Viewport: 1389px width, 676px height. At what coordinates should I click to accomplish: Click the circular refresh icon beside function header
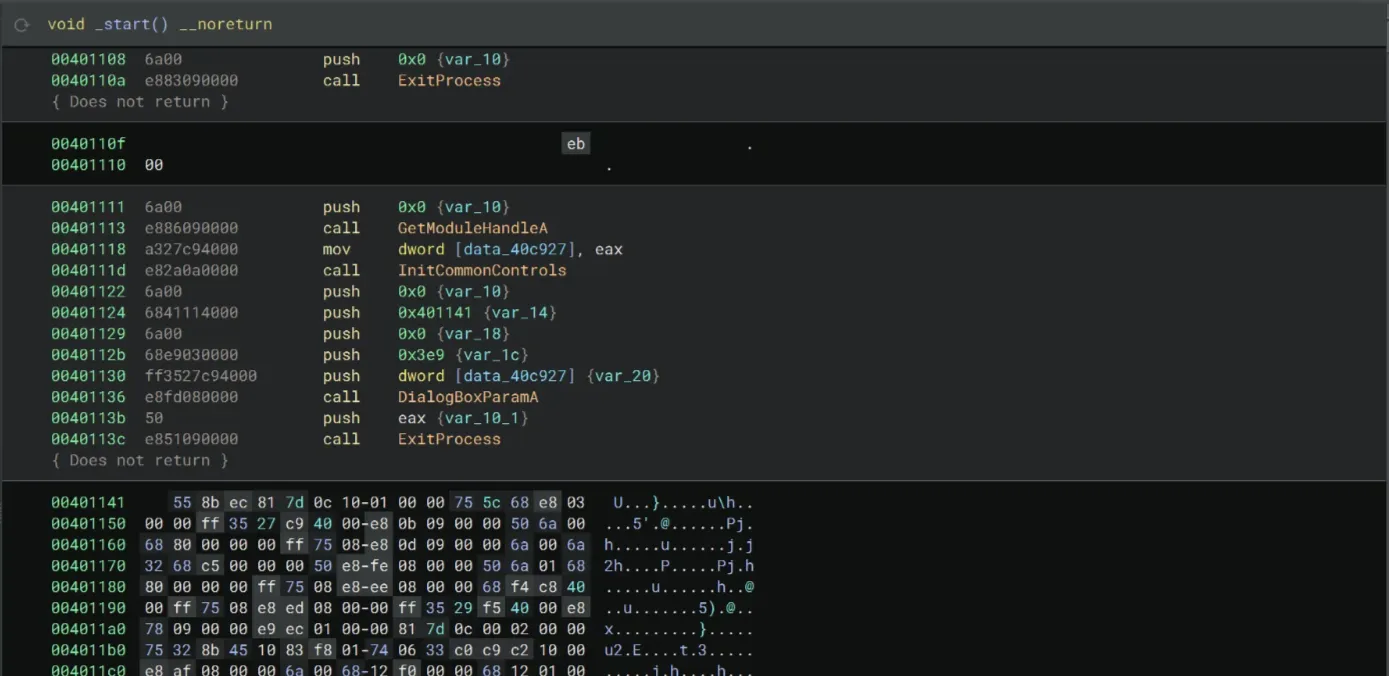click(x=22, y=24)
